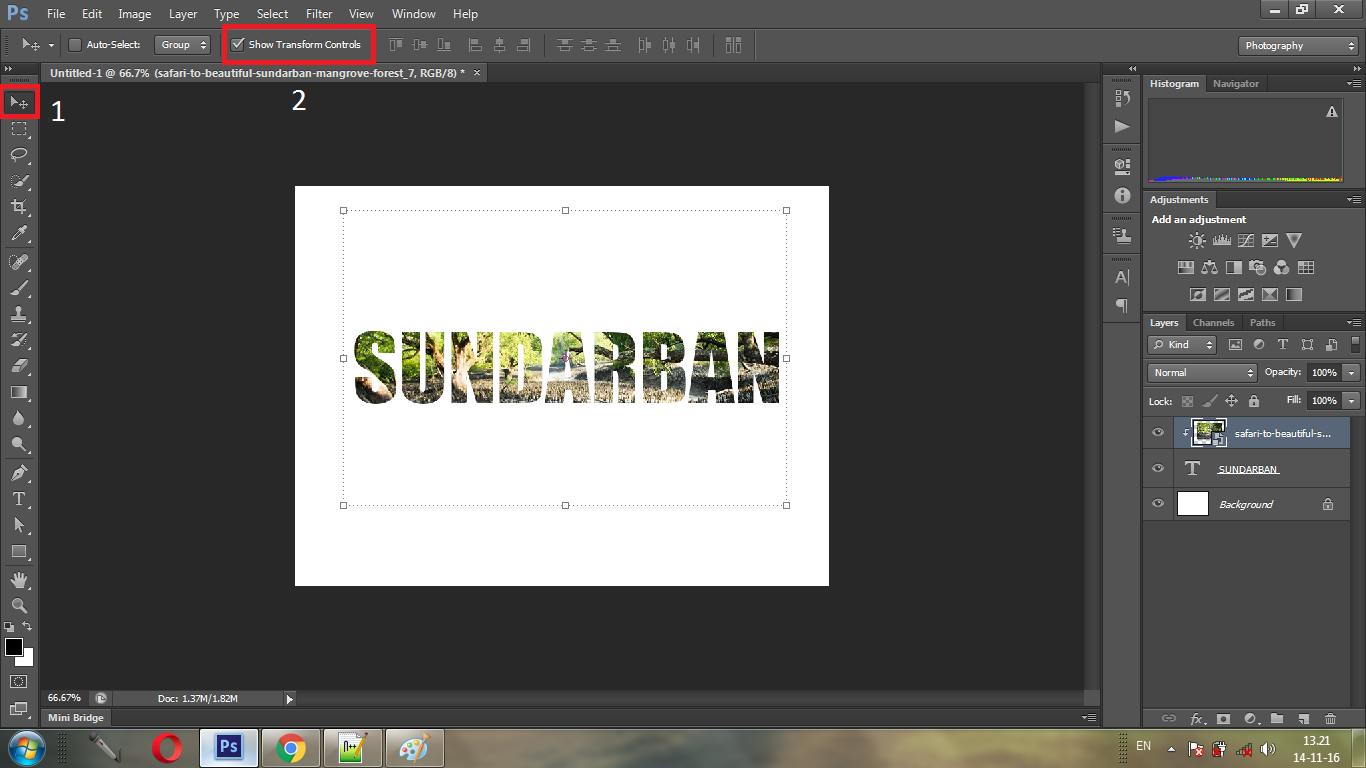The width and height of the screenshot is (1366, 768).
Task: Open the Layers panel options menu
Action: pos(1353,323)
